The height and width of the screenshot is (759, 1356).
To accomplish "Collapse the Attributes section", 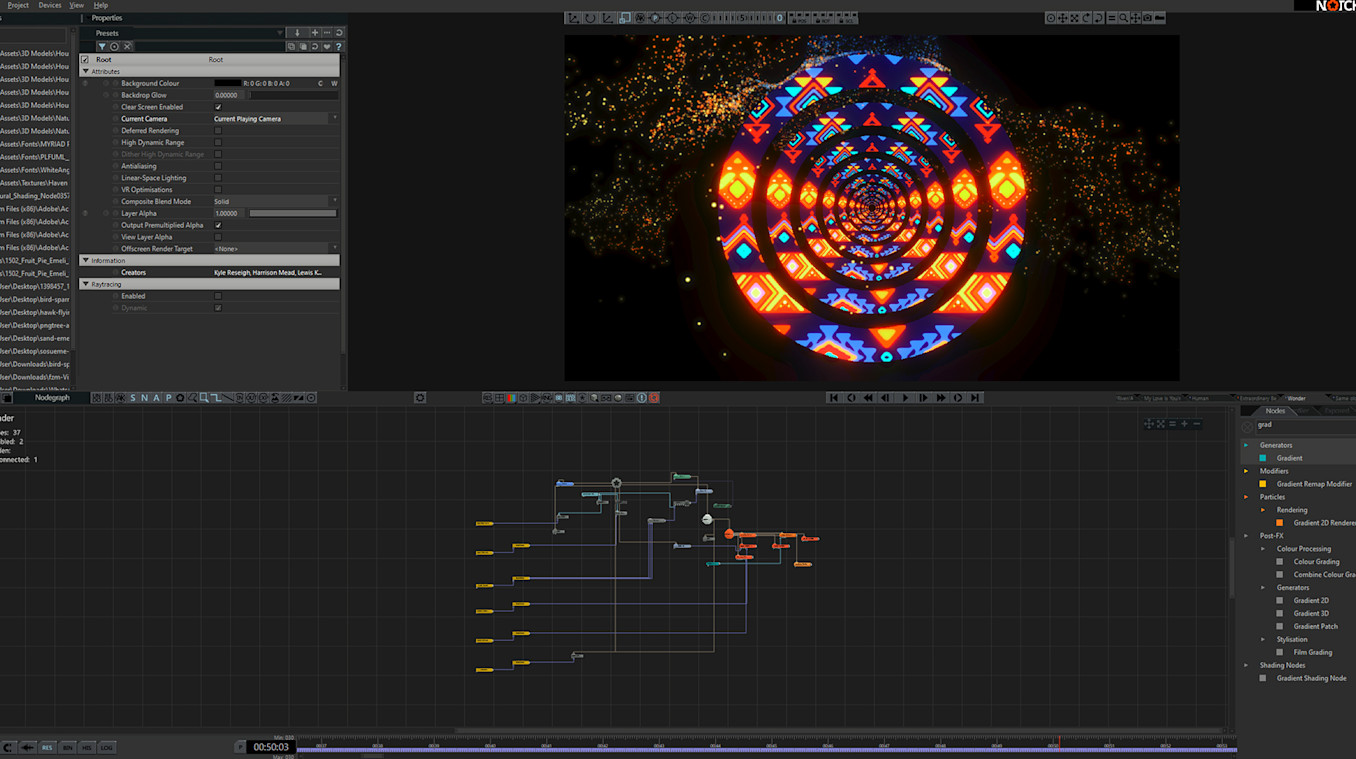I will 85,72.
